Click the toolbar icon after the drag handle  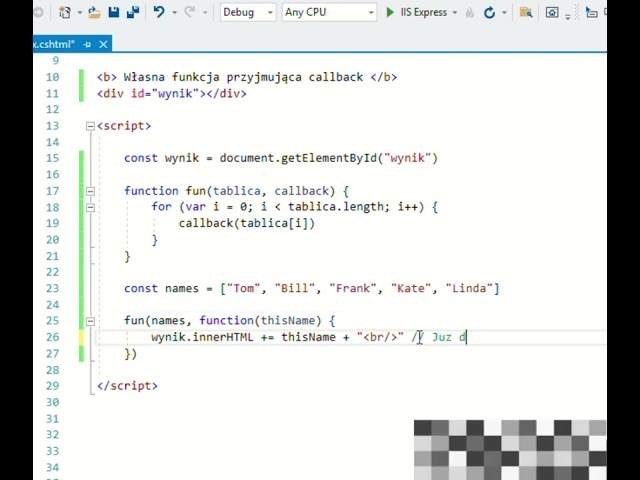coord(591,13)
